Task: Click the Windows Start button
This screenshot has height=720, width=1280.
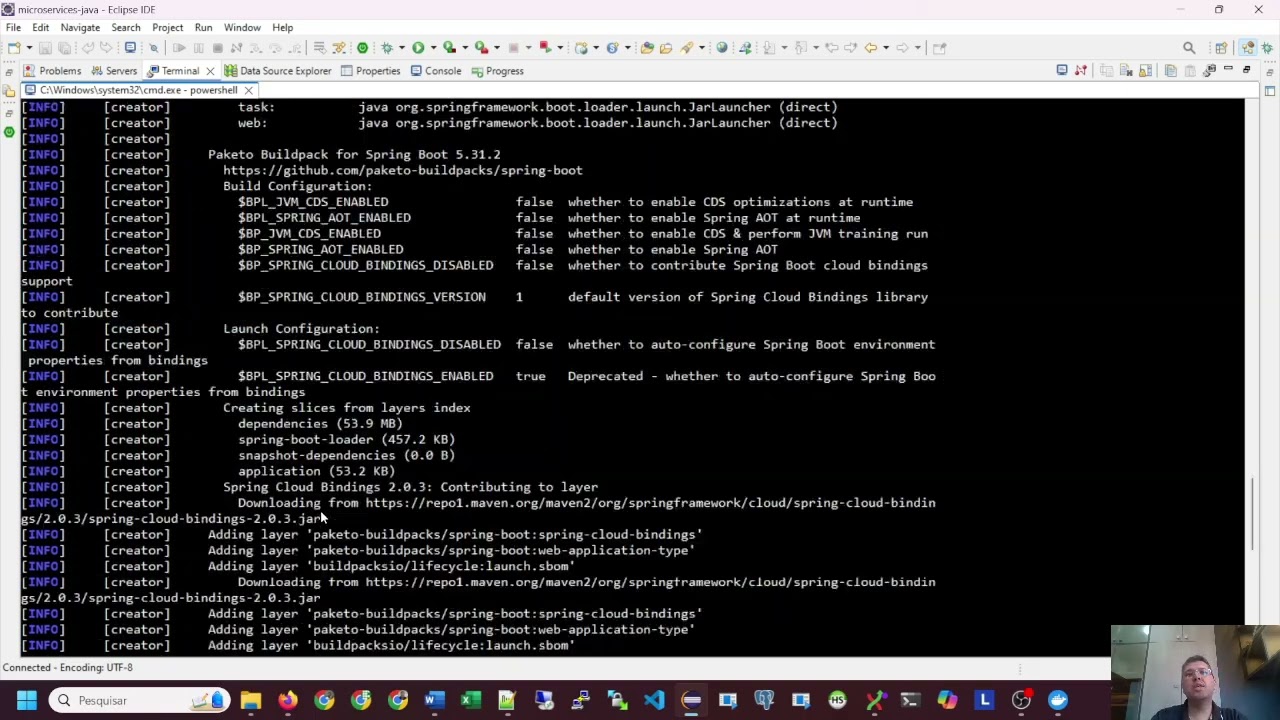Action: click(x=26, y=700)
